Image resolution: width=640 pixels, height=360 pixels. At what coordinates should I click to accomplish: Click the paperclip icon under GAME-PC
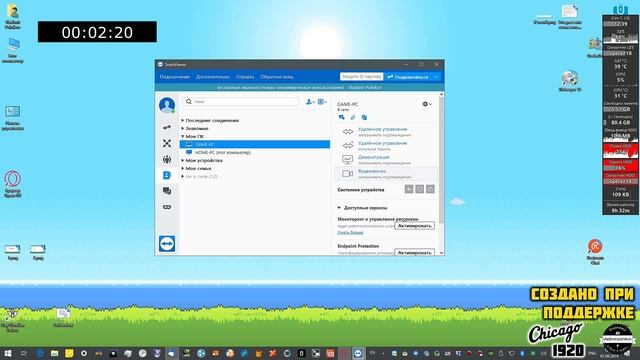[x=353, y=118]
